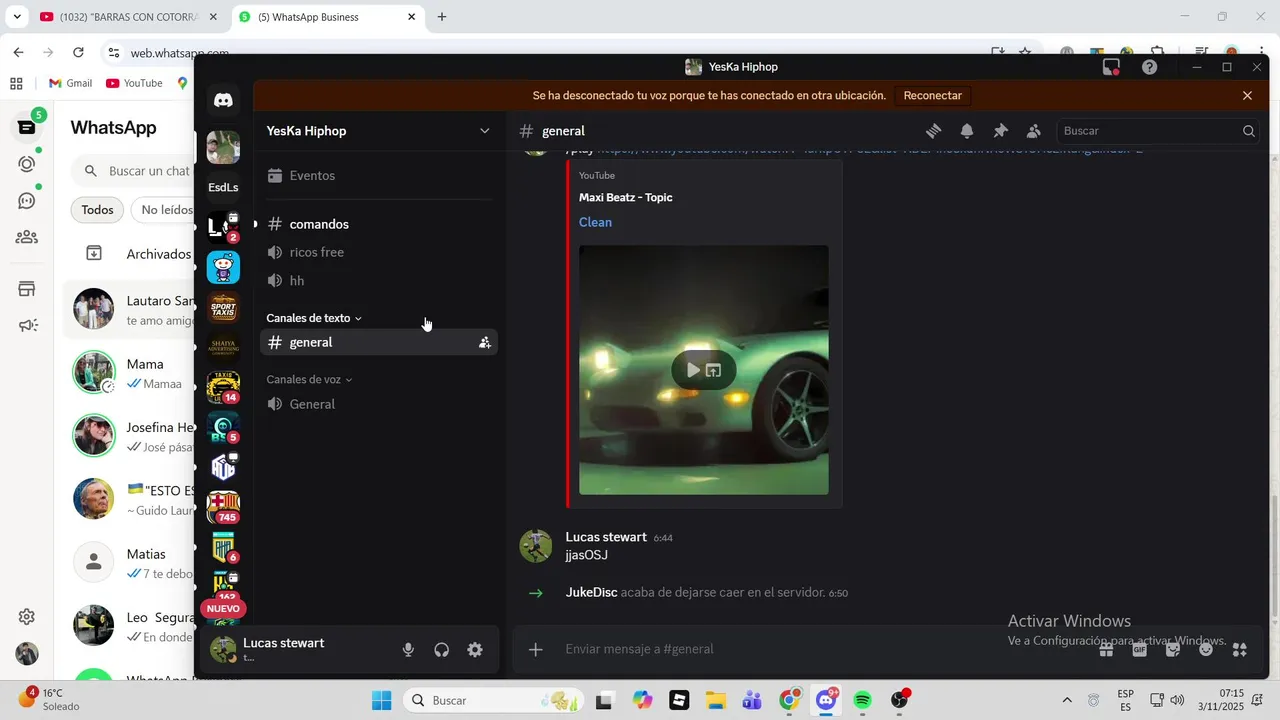
Task: Open the Eventos entry
Action: click(x=379, y=176)
